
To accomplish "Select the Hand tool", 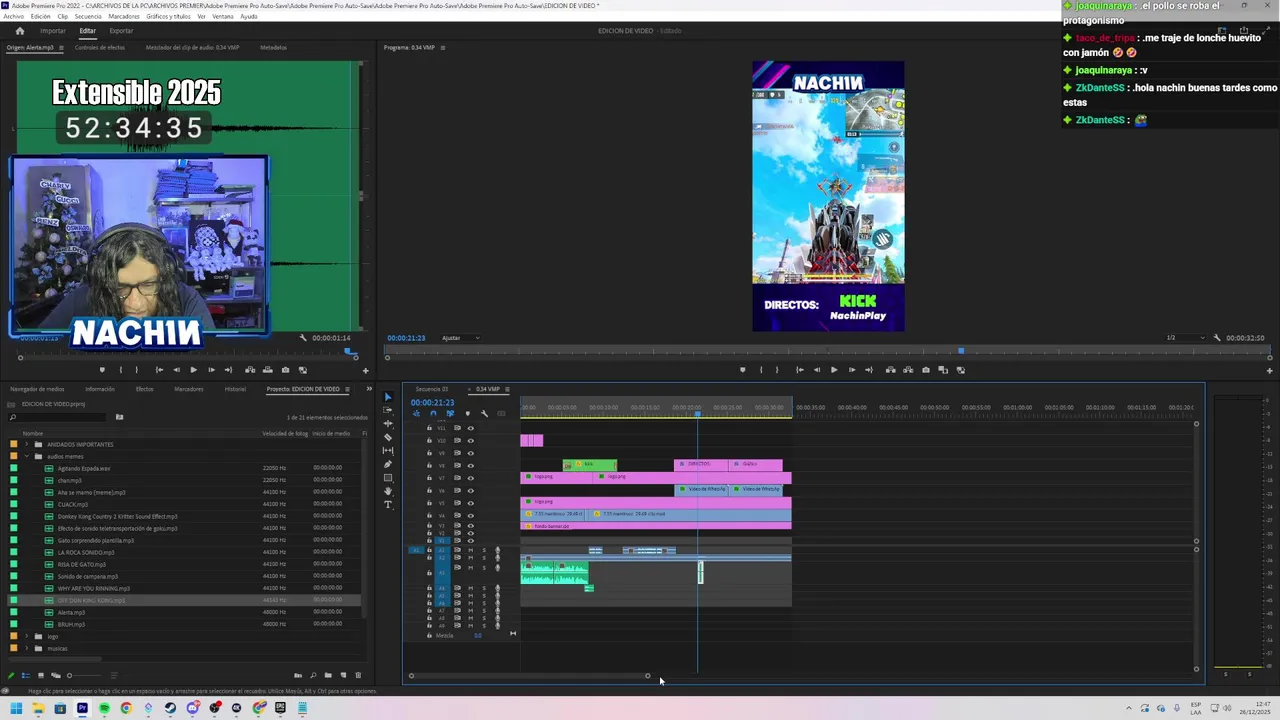I will [388, 491].
